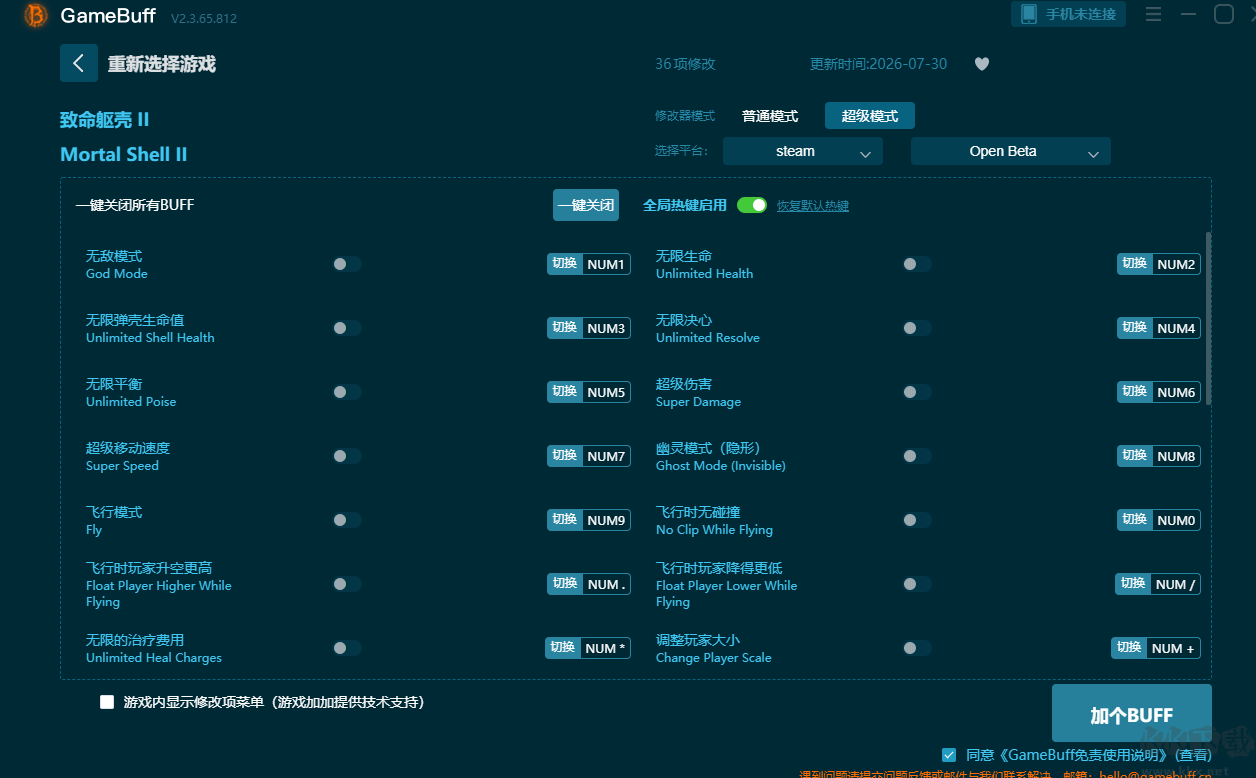Open the Open Beta version dropdown
This screenshot has width=1256, height=778.
(x=1011, y=151)
